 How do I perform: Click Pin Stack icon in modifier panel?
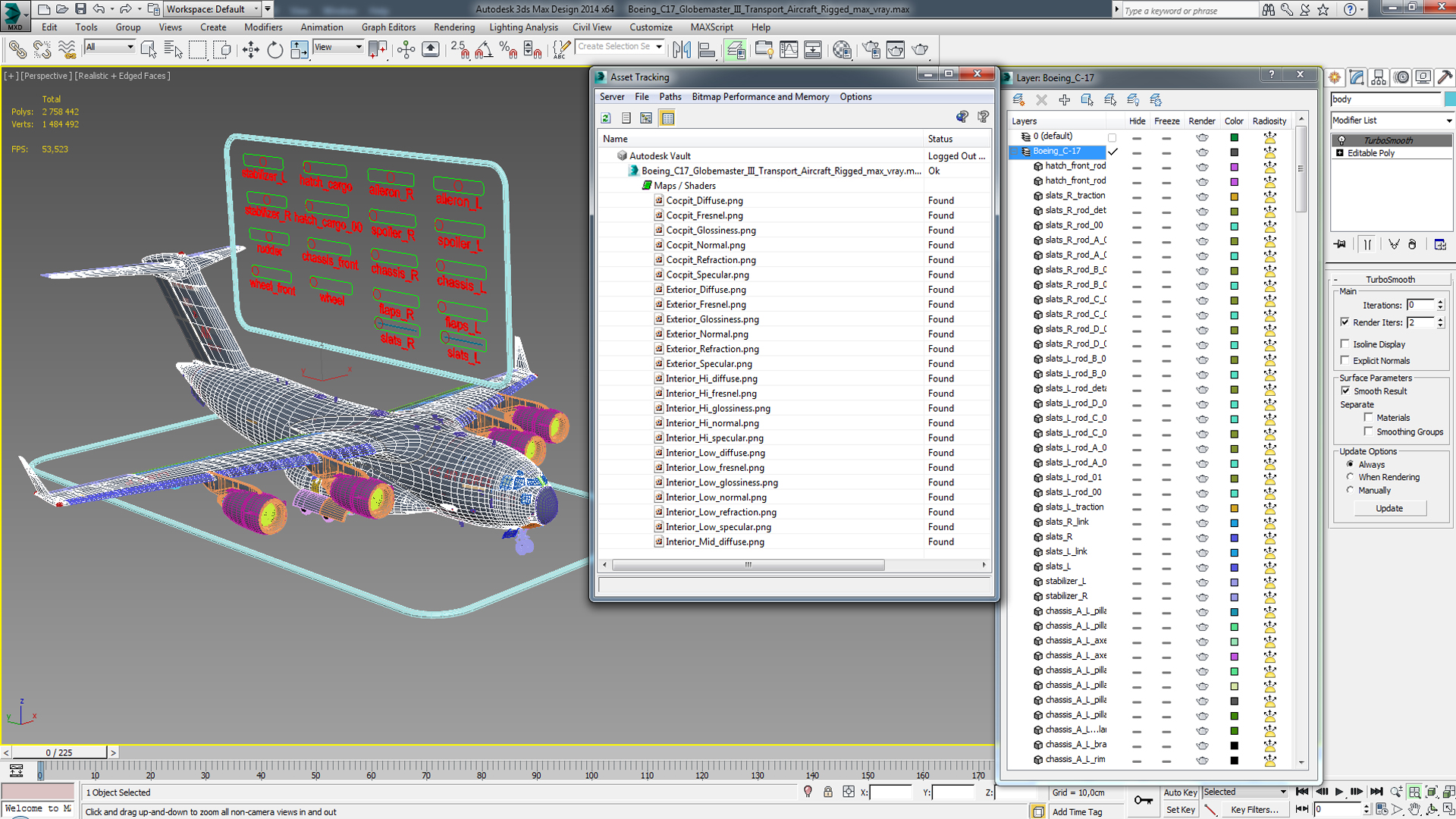point(1341,244)
